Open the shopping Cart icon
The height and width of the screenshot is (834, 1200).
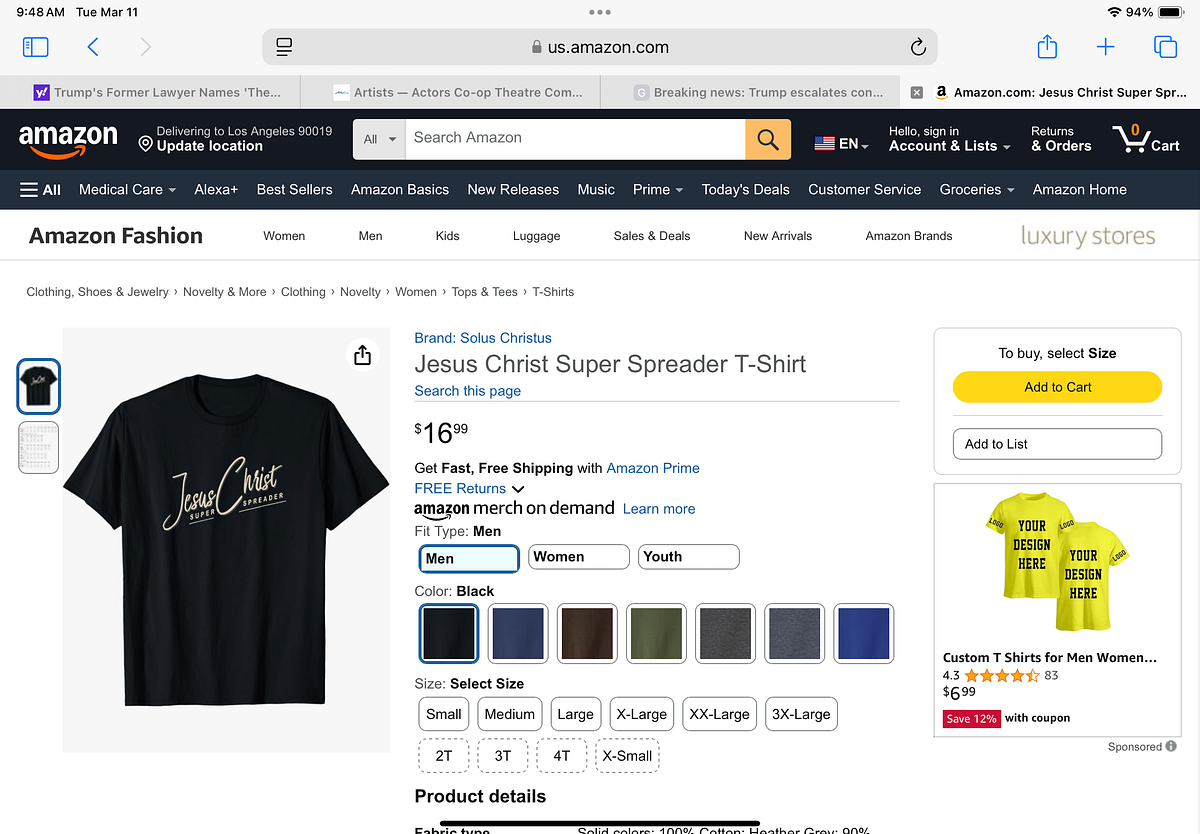tap(1146, 138)
